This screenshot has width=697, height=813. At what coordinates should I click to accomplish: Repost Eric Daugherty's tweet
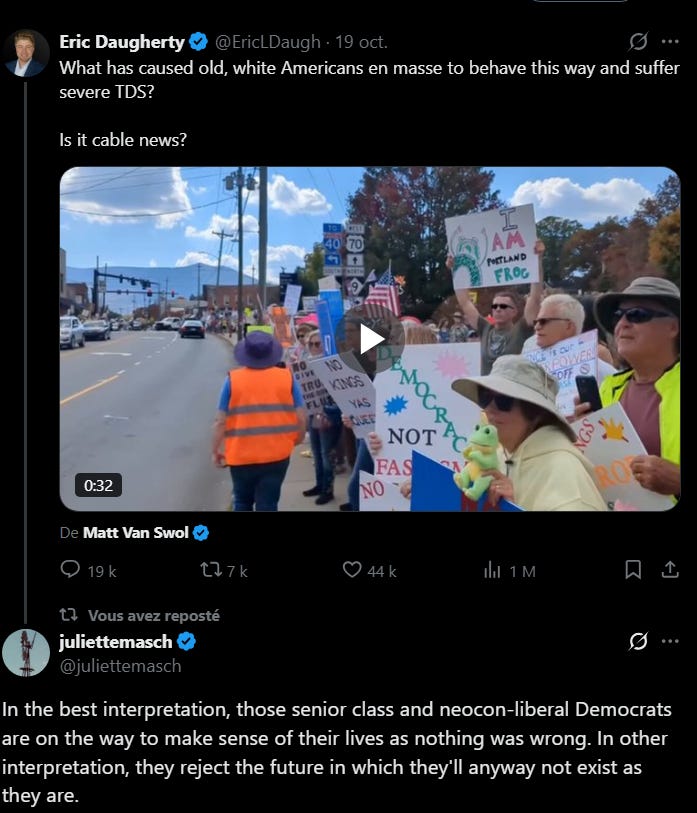point(224,570)
